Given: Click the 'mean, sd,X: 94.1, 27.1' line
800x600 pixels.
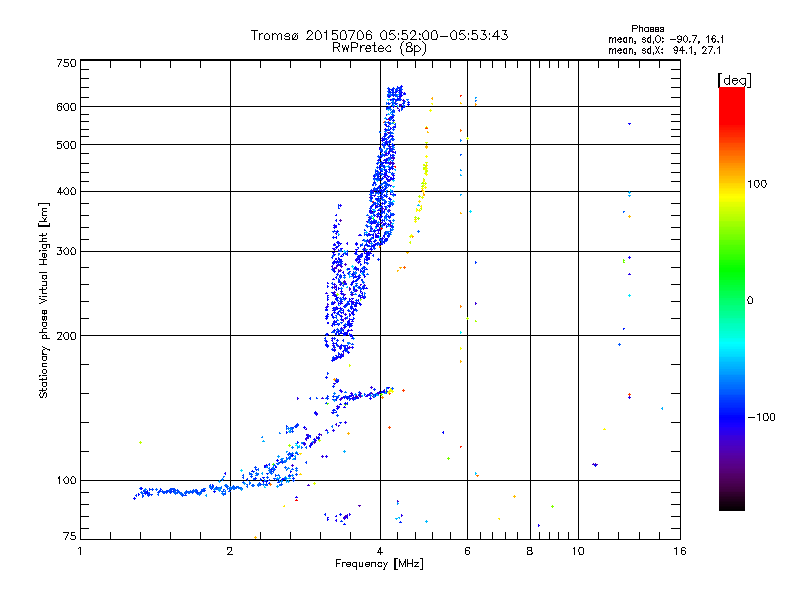Looking at the screenshot, I should tap(664, 51).
